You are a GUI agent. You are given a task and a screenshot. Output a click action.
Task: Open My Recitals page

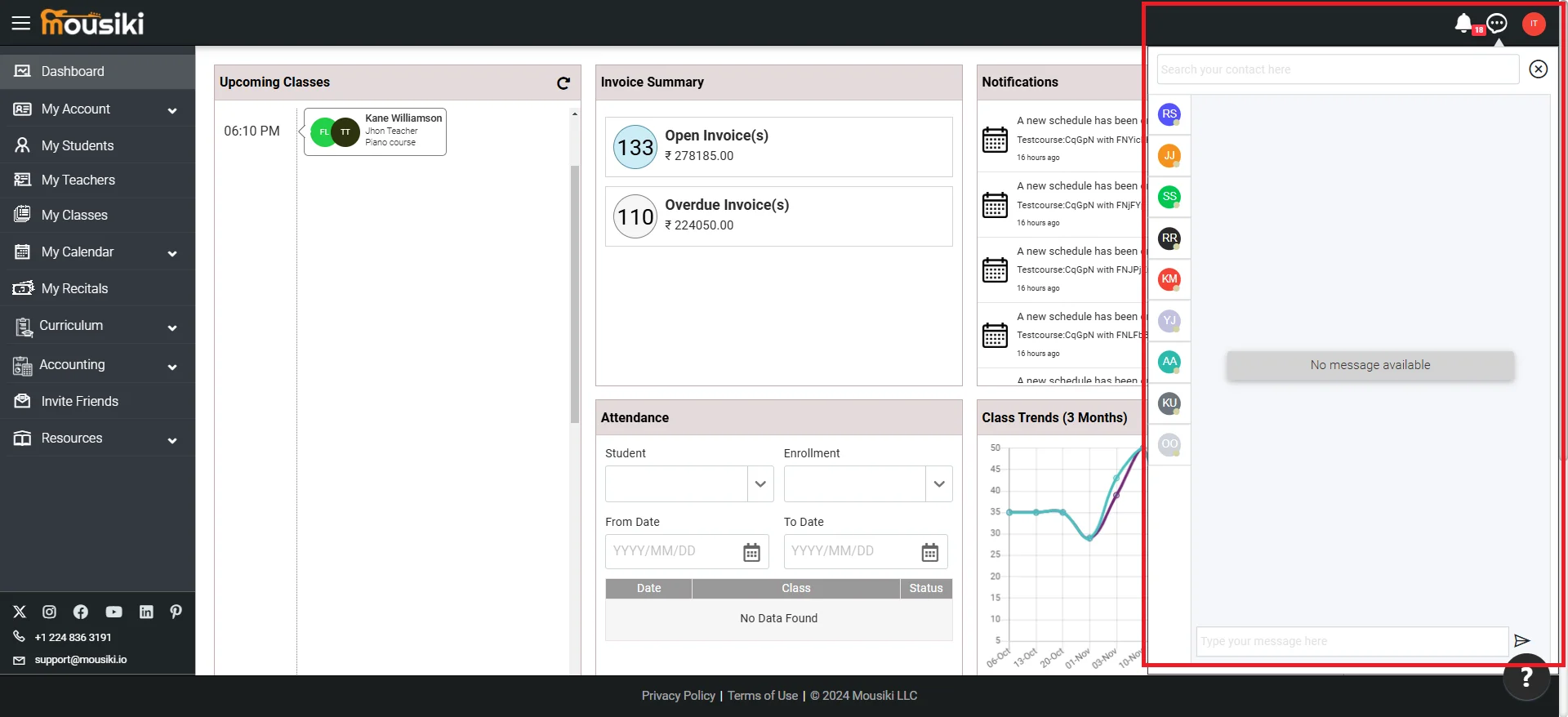pos(97,289)
